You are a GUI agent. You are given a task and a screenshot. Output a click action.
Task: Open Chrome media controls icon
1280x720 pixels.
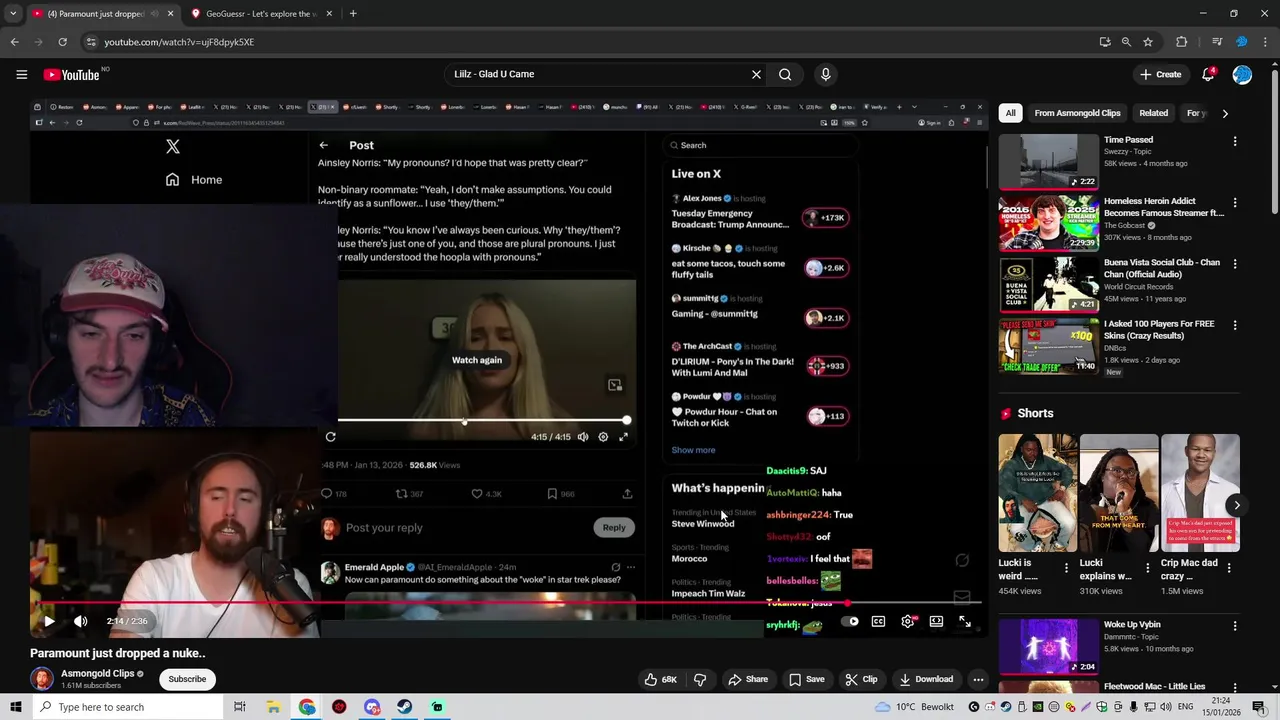[1217, 42]
